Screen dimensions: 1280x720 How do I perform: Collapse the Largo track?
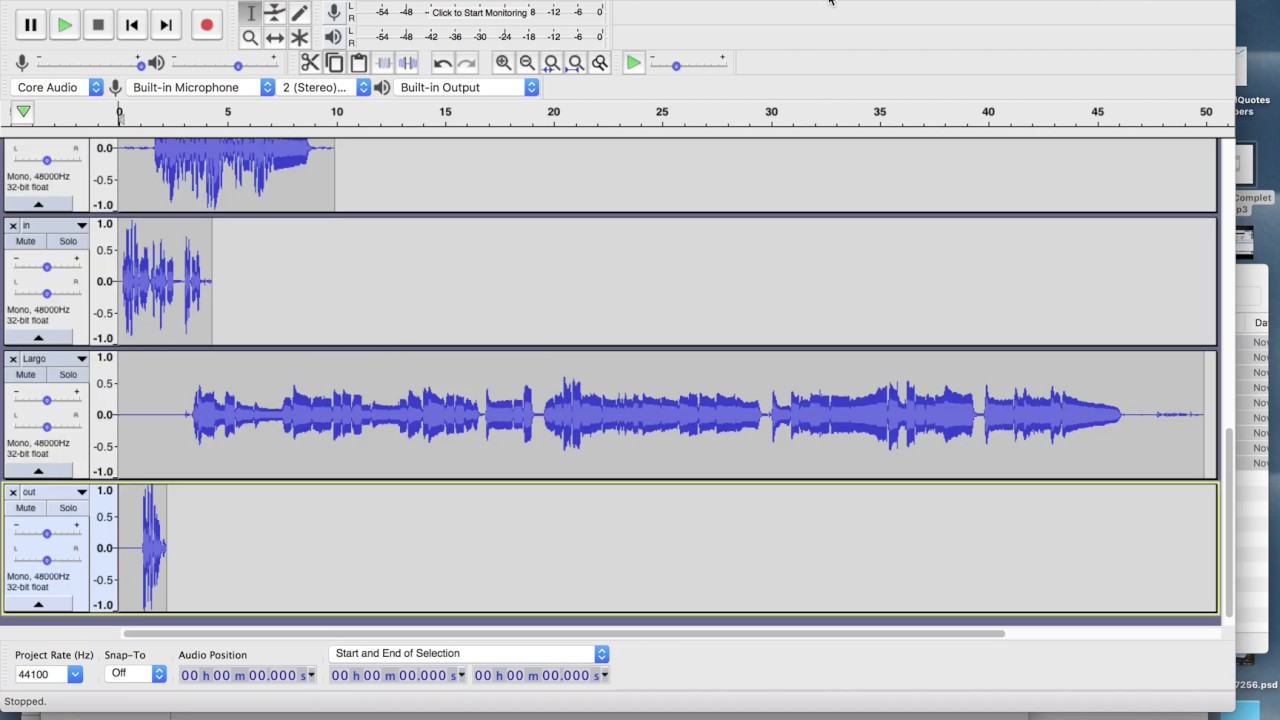pyautogui.click(x=38, y=471)
